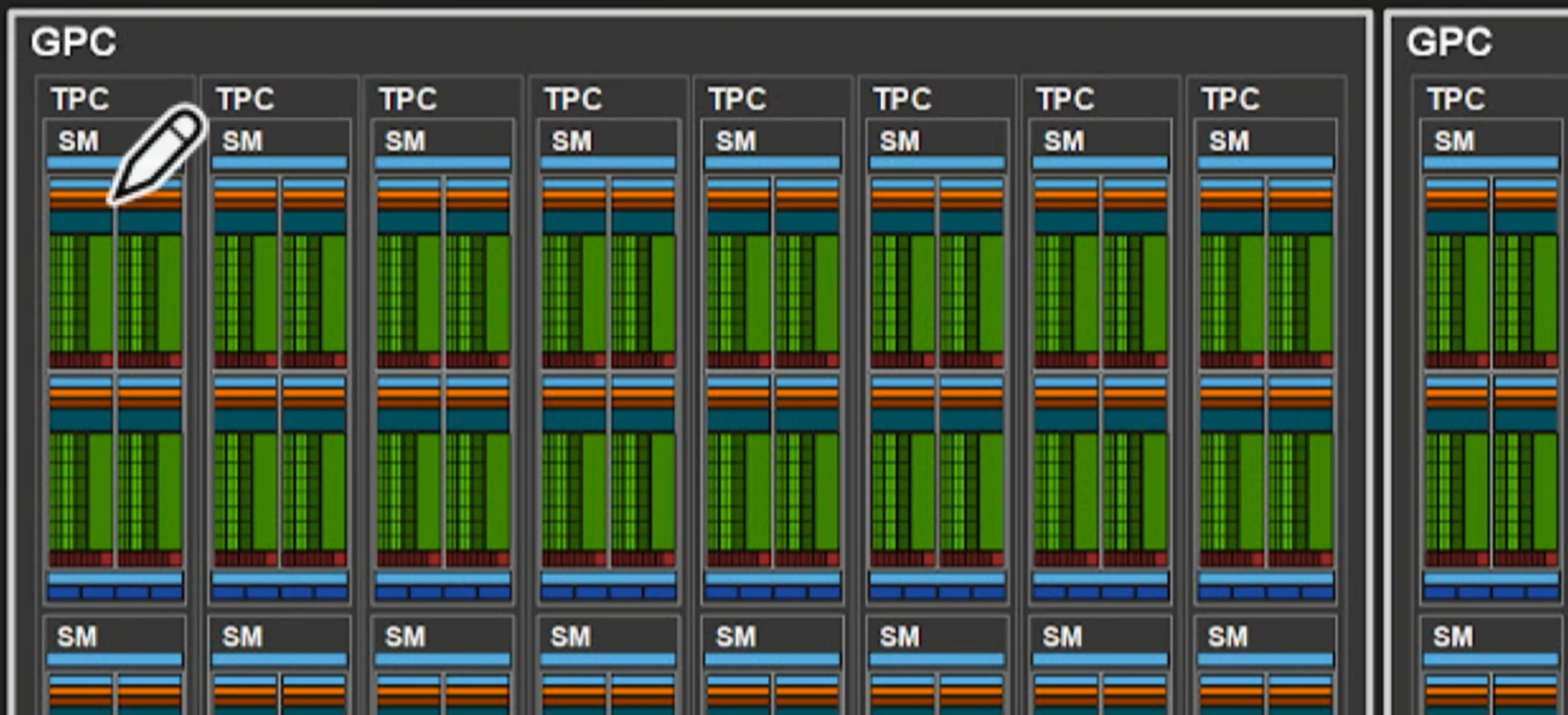Click the first TPC label in left GPC
Image resolution: width=1568 pixels, height=715 pixels.
tap(80, 99)
